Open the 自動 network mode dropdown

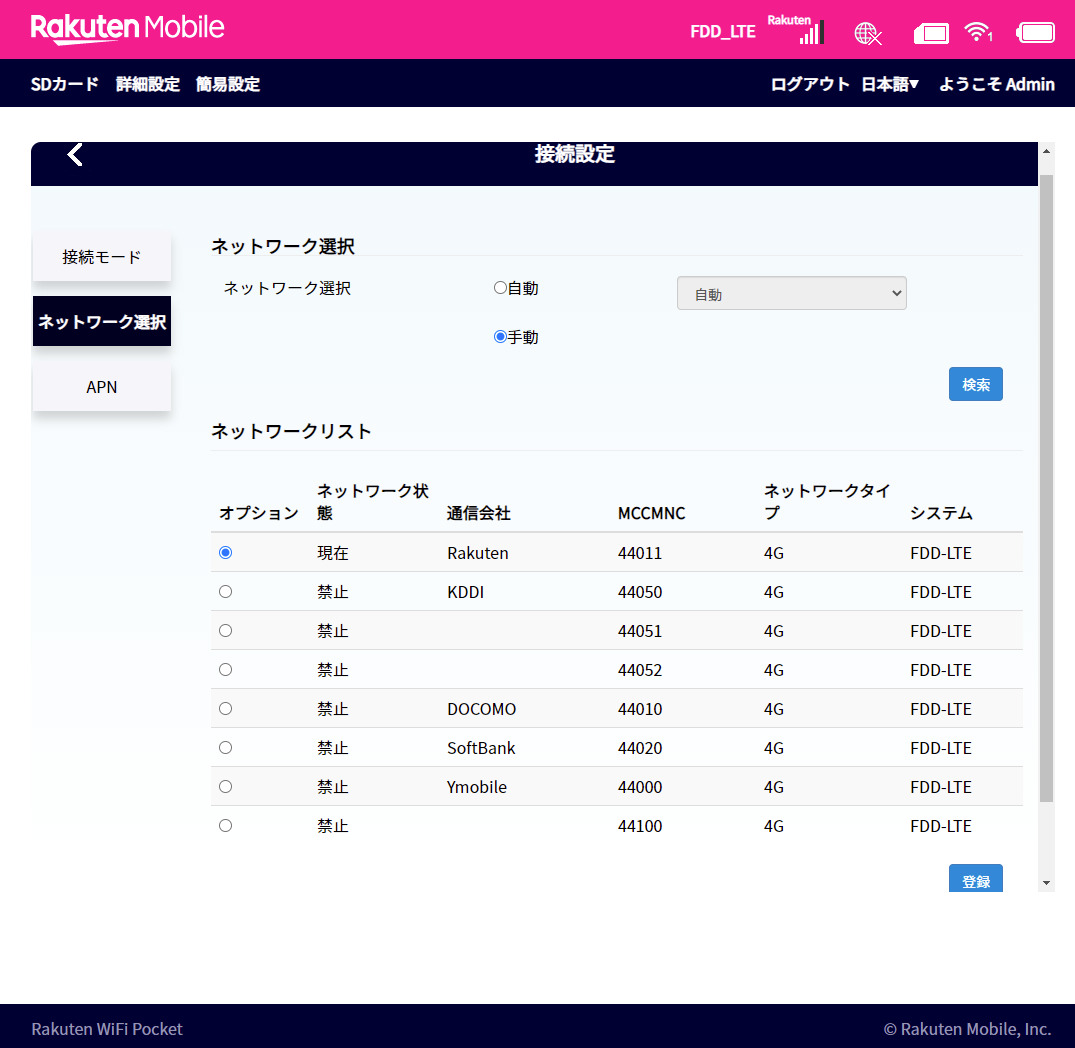pyautogui.click(x=791, y=294)
